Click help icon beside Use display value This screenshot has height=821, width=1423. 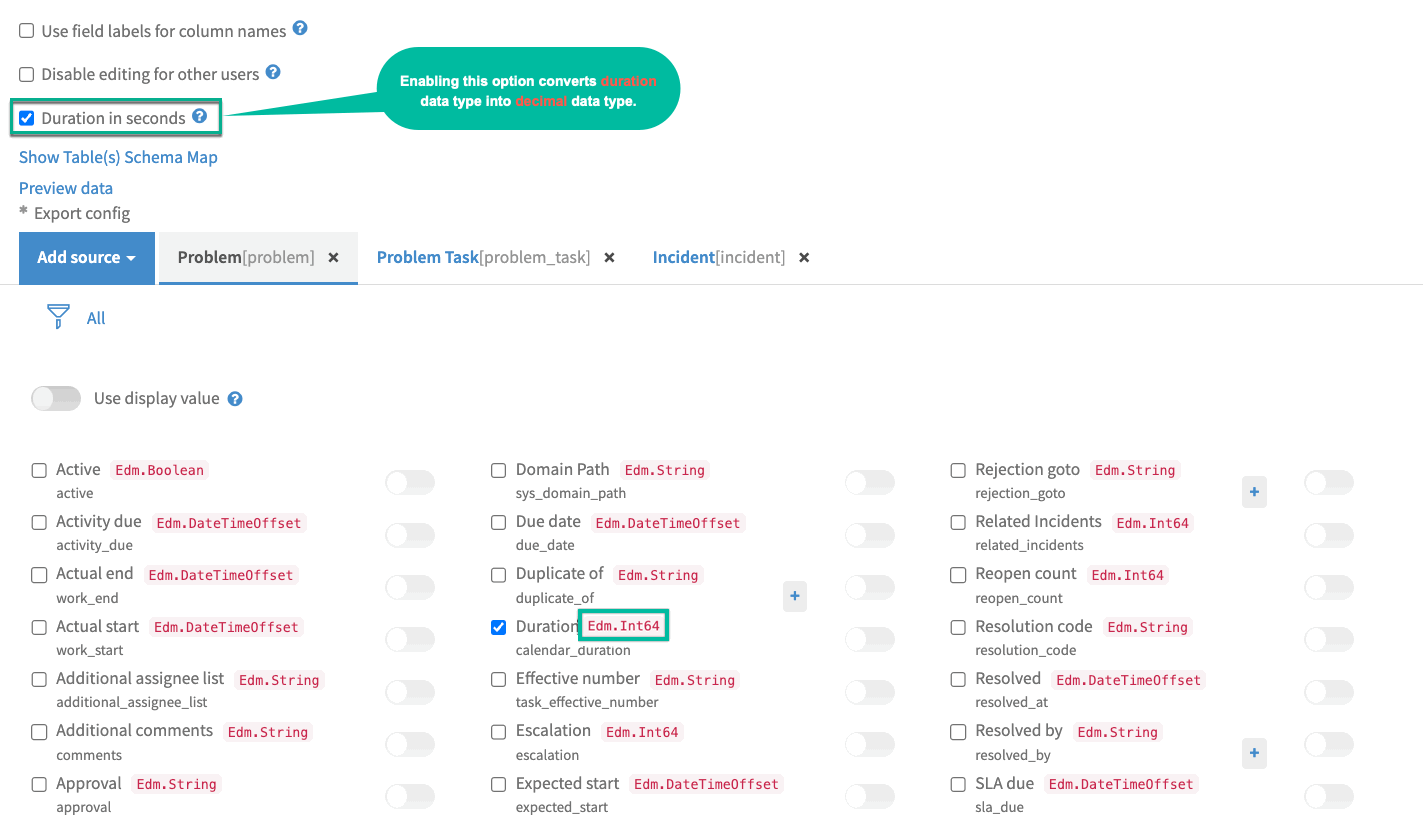[235, 399]
